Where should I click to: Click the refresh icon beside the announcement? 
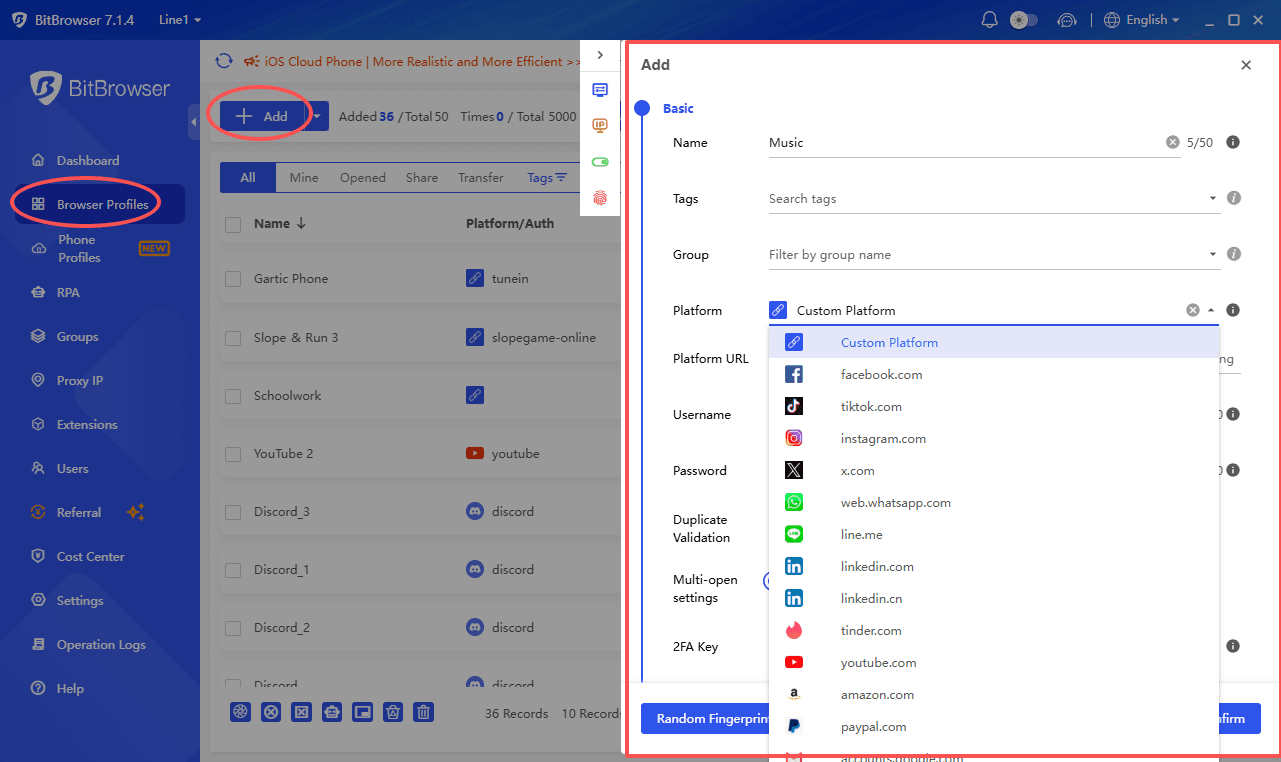(x=224, y=61)
